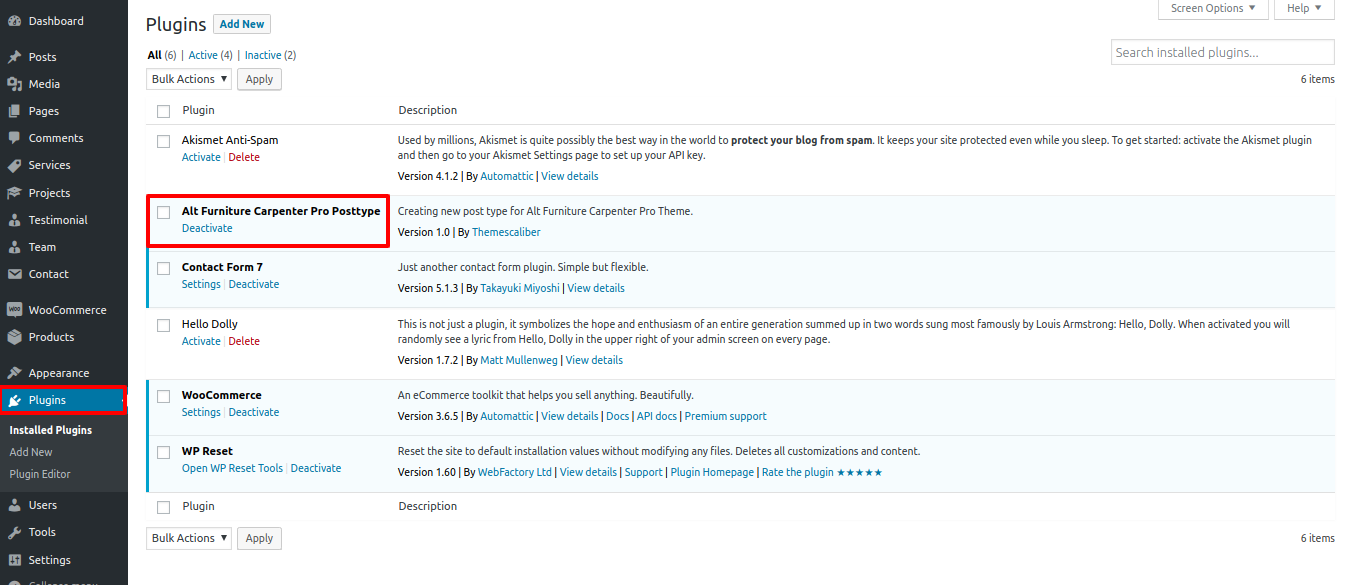Show All plugins filter
The width and height of the screenshot is (1351, 585).
[x=155, y=55]
